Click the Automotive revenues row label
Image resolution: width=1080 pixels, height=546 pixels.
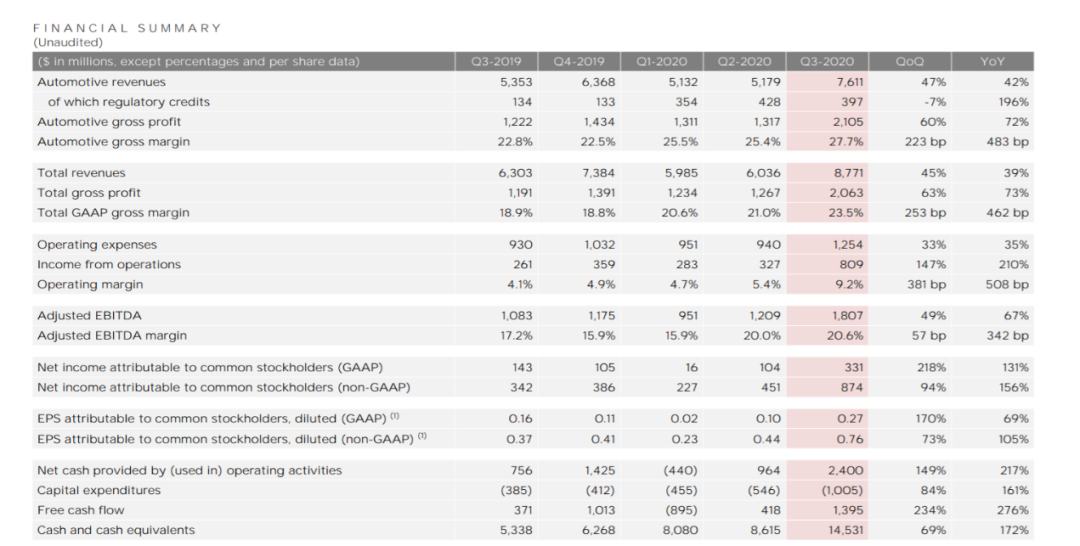pyautogui.click(x=101, y=82)
